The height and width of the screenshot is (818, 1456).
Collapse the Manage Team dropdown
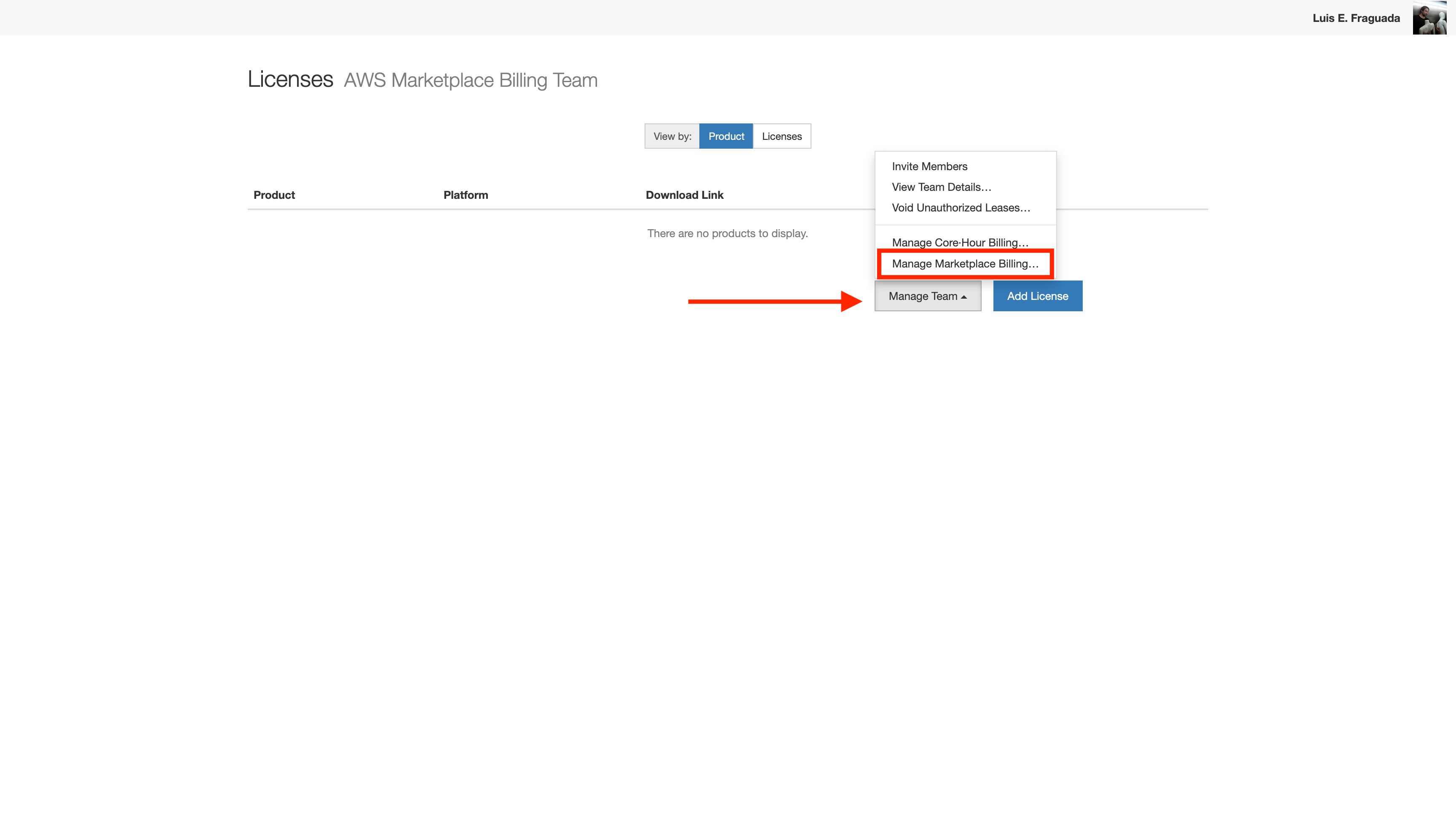click(x=928, y=296)
